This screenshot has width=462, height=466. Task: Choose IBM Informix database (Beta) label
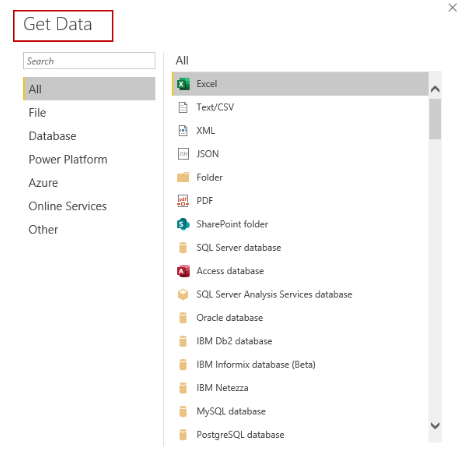point(256,365)
